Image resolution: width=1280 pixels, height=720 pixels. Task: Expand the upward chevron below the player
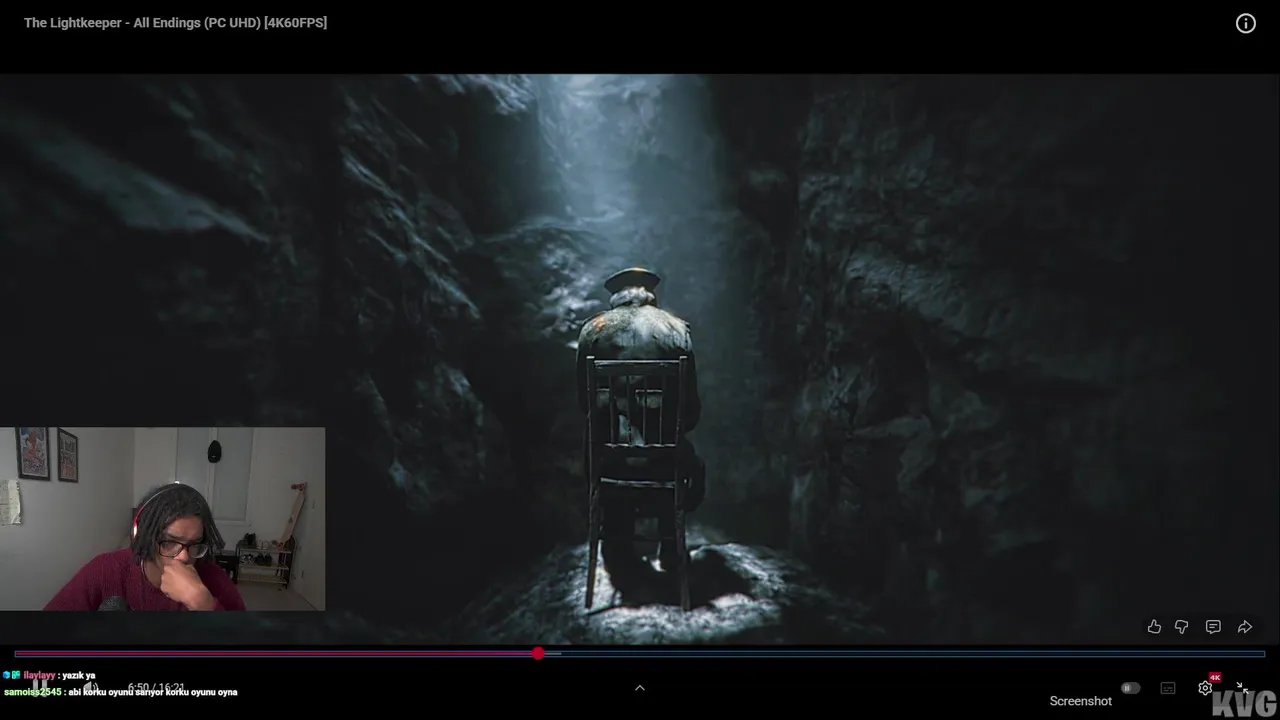[640, 688]
